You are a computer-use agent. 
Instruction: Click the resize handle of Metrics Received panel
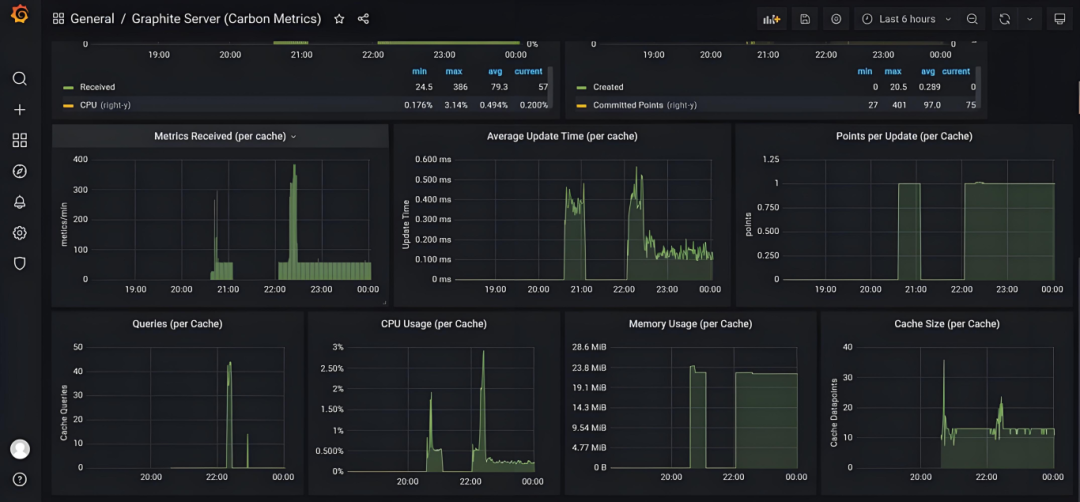385,303
